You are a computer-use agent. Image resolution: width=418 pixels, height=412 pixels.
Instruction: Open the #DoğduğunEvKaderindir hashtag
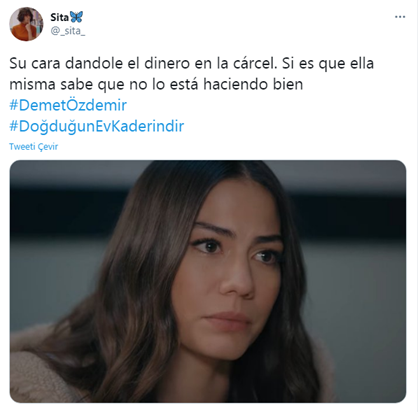[x=97, y=126]
